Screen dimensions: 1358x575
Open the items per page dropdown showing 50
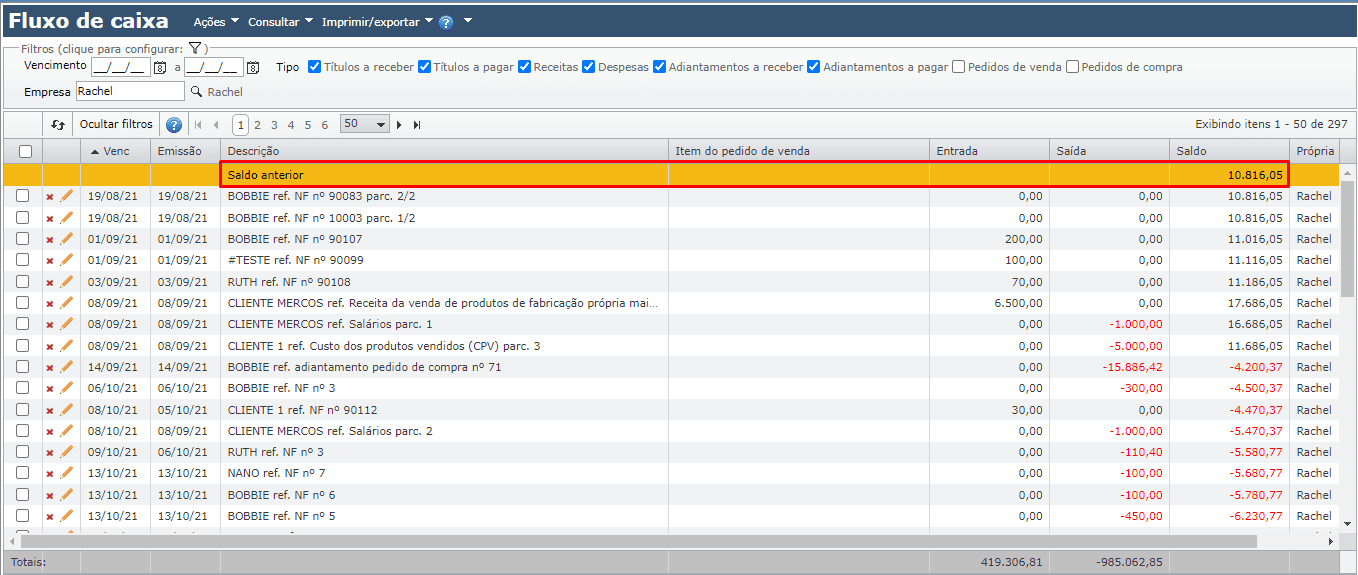coord(364,125)
